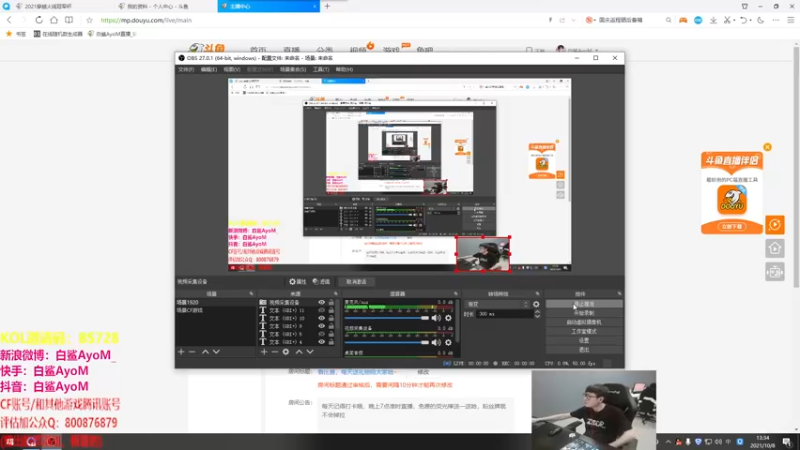
Task: Toggle the lock on the 视频采集设备 source
Action: click(x=331, y=303)
